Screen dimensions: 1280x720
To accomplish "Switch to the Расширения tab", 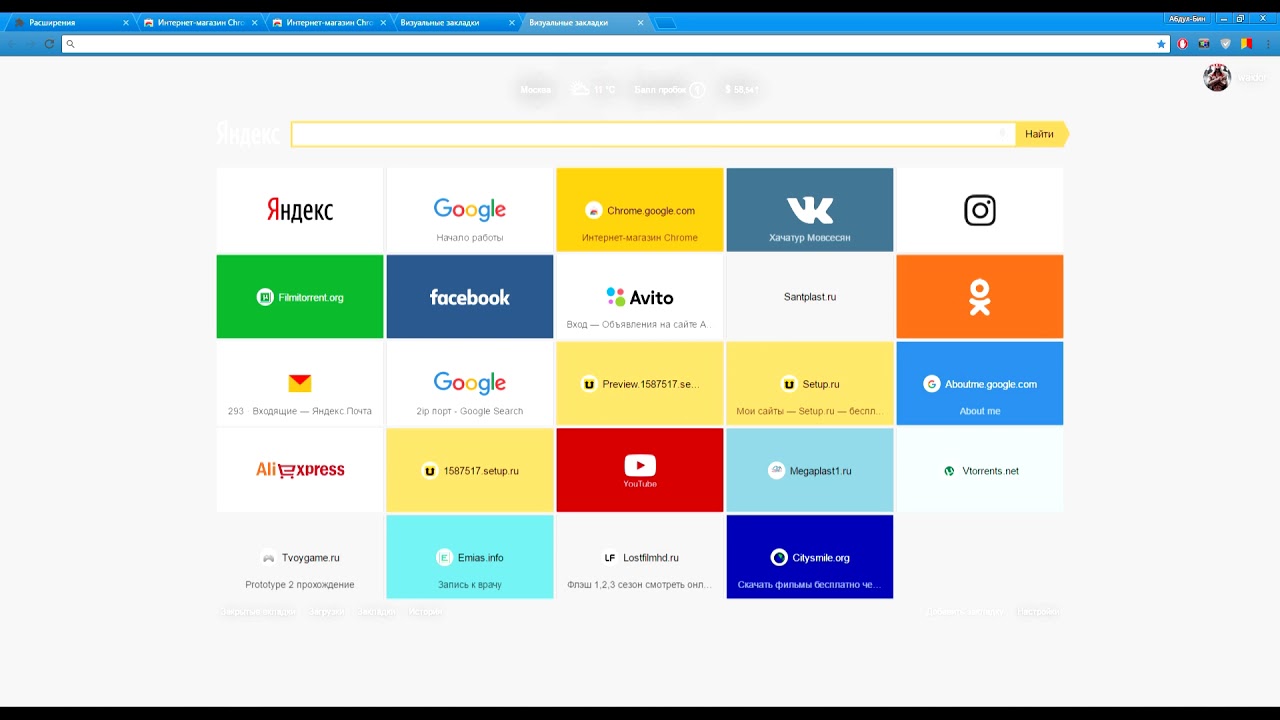I will click(70, 22).
